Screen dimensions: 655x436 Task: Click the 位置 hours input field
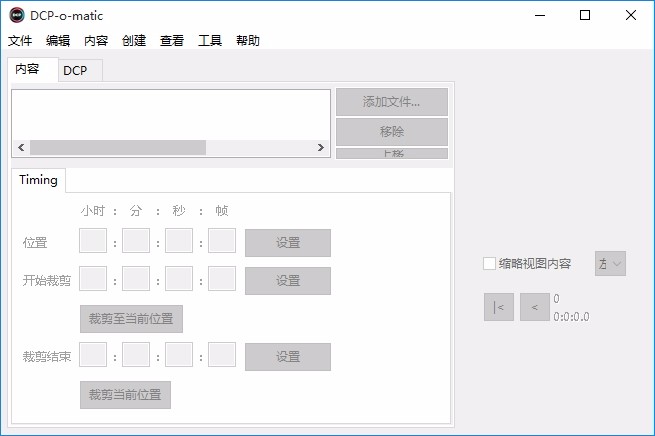point(93,240)
